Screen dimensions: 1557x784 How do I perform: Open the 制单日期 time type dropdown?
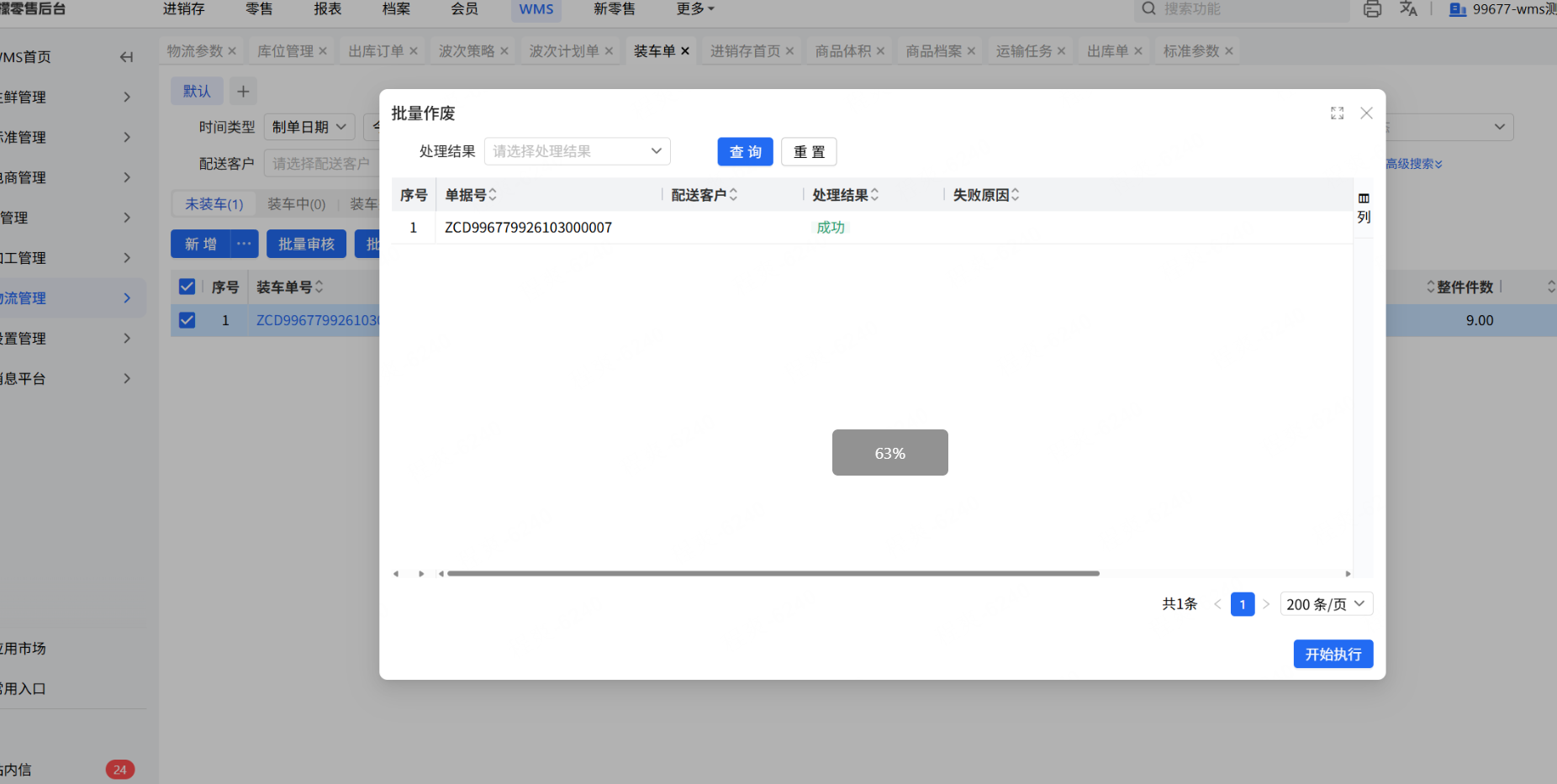(x=309, y=127)
